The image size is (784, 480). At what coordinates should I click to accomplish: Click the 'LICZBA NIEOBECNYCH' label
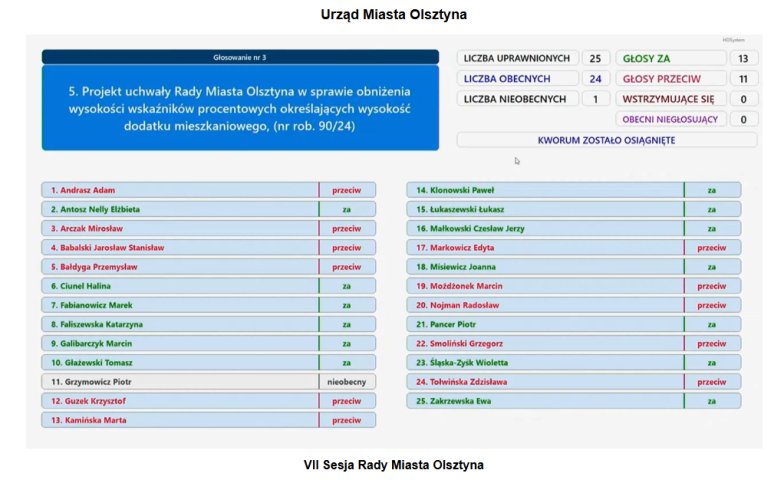click(517, 99)
